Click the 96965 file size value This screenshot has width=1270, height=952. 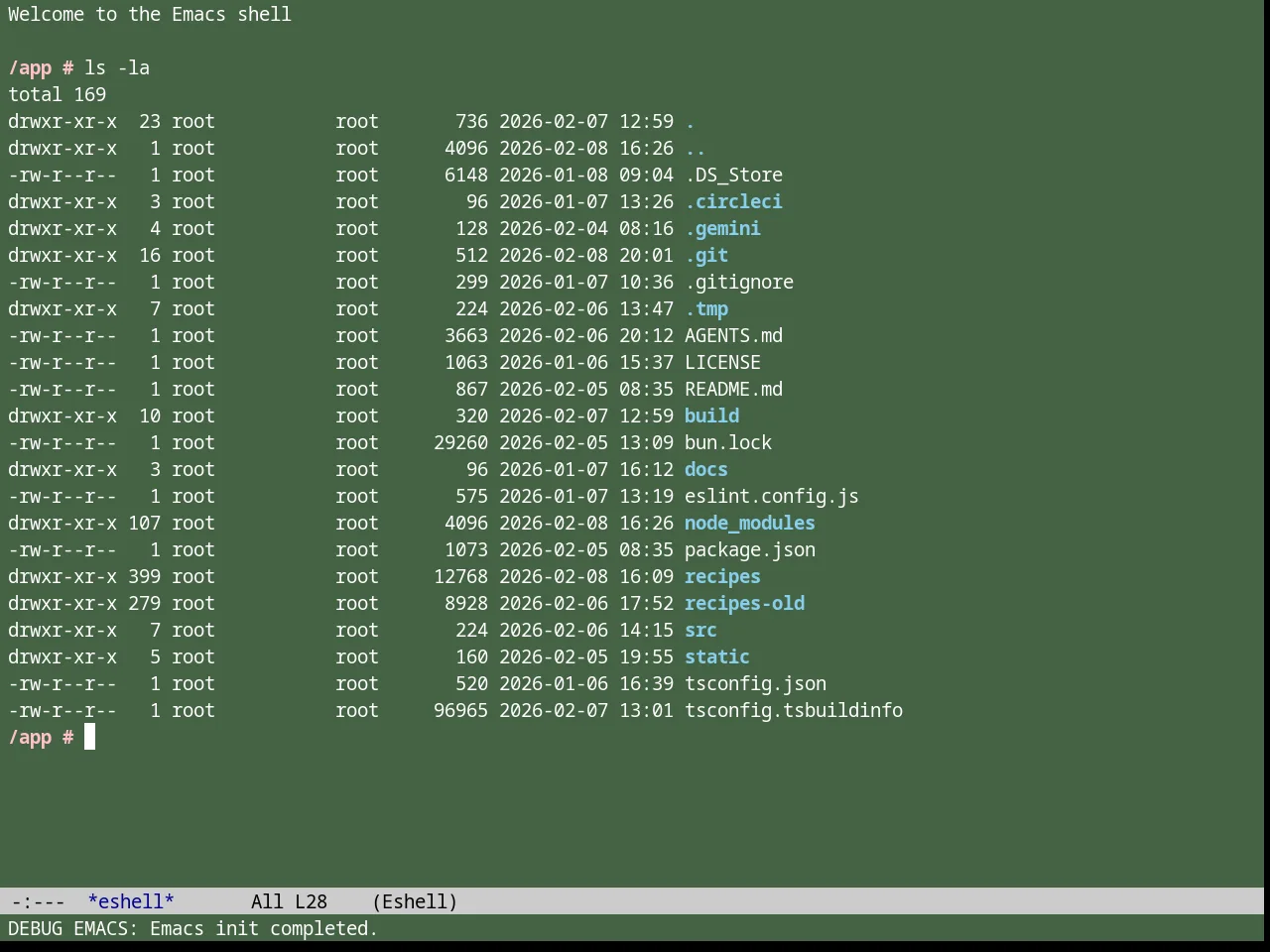click(460, 710)
